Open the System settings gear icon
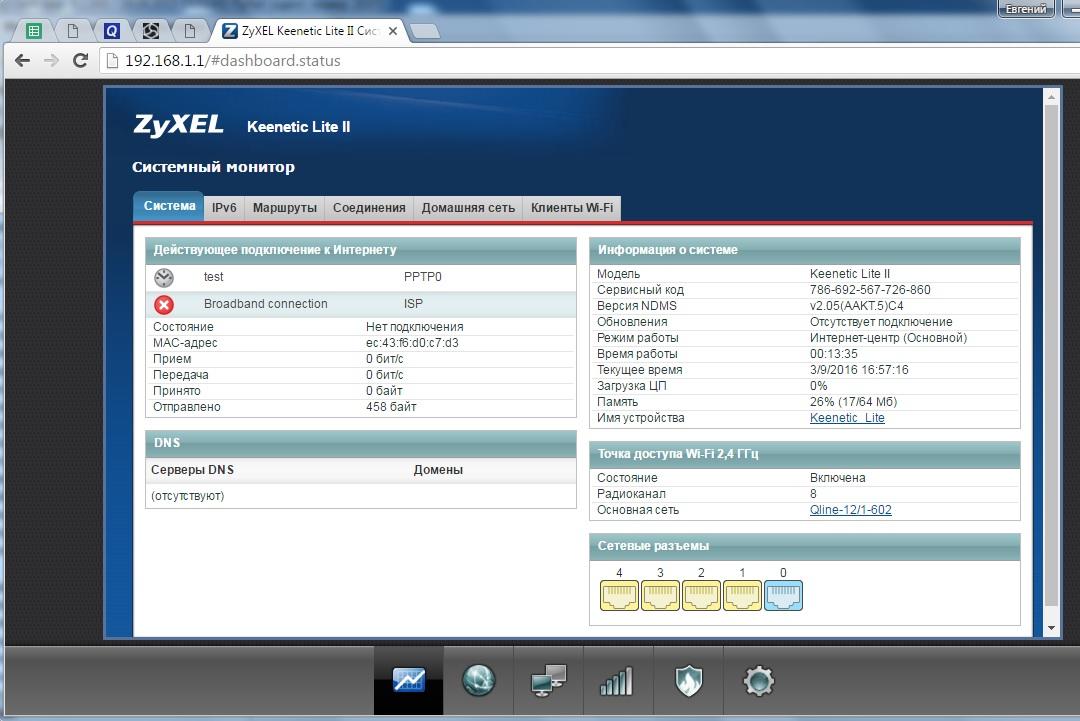The height and width of the screenshot is (721, 1080). [758, 681]
